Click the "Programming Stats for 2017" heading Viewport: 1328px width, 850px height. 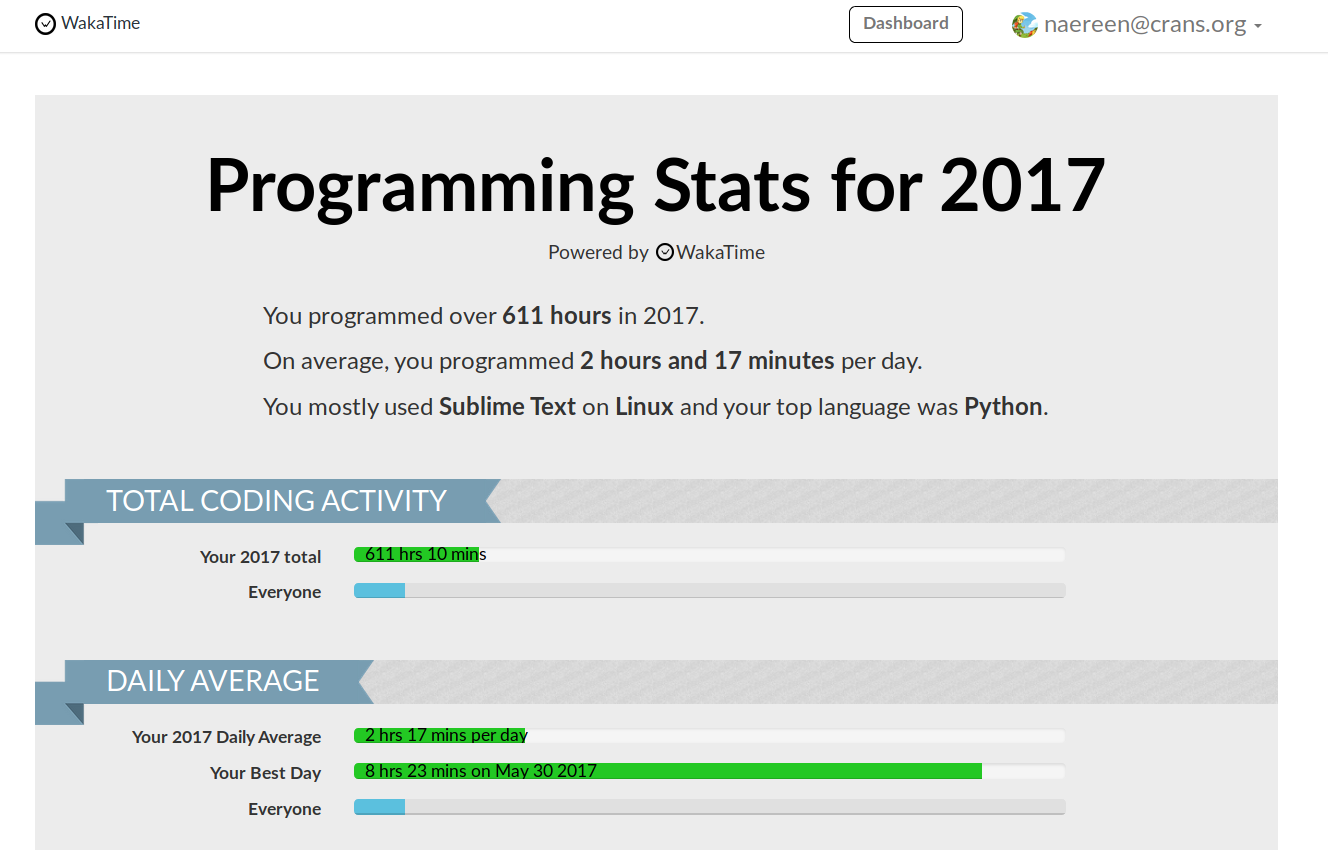tap(656, 185)
